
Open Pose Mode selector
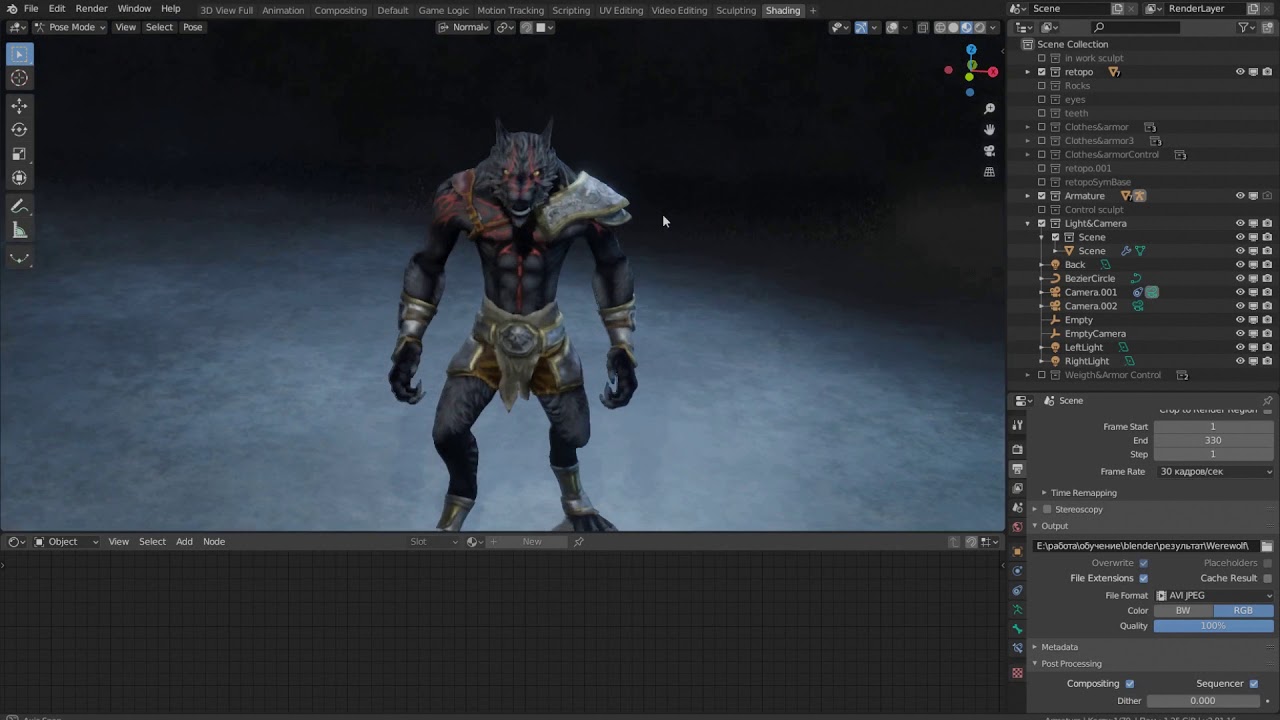(x=69, y=27)
